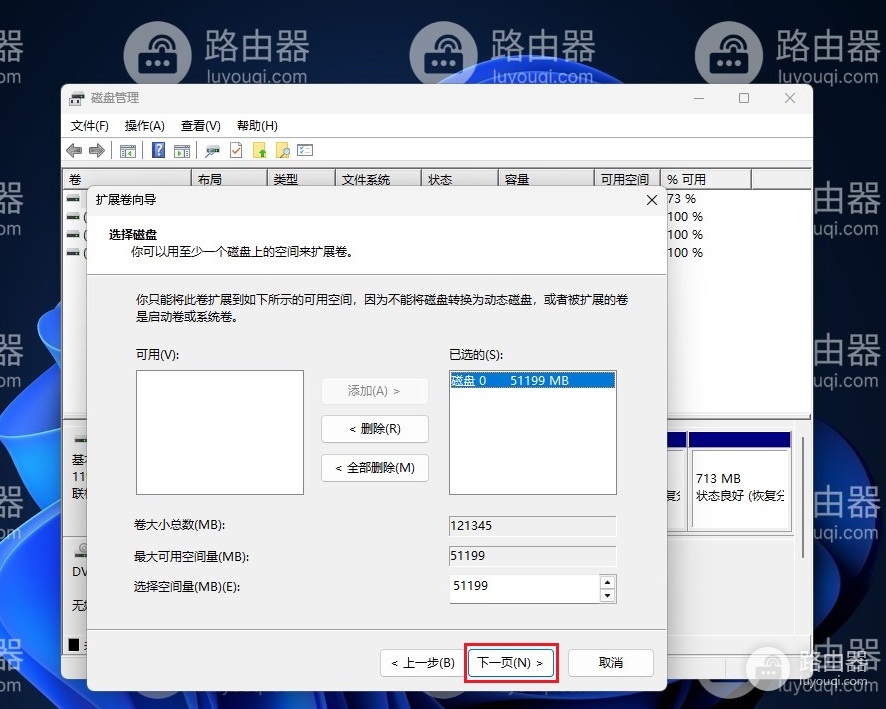Click the connect/rescan disk toolbar icon
Viewport: 886px width, 709px height.
212,151
